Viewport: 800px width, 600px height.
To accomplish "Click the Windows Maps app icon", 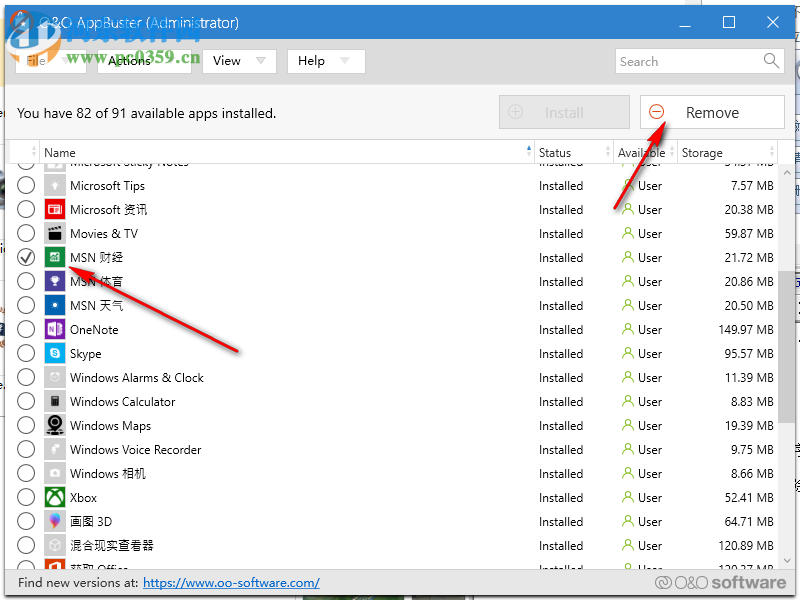I will point(56,425).
